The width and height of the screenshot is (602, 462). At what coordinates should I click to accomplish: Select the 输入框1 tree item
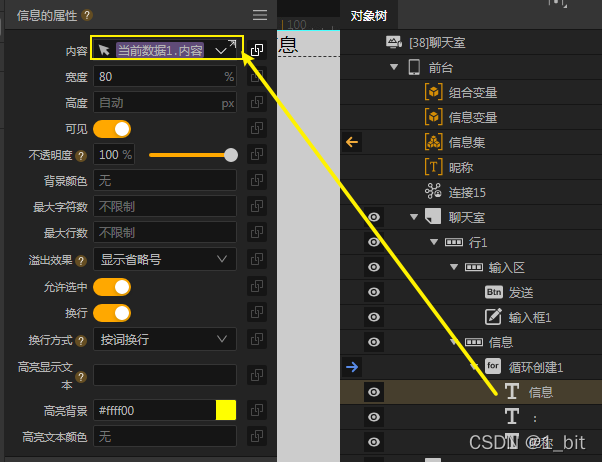pyautogui.click(x=530, y=318)
